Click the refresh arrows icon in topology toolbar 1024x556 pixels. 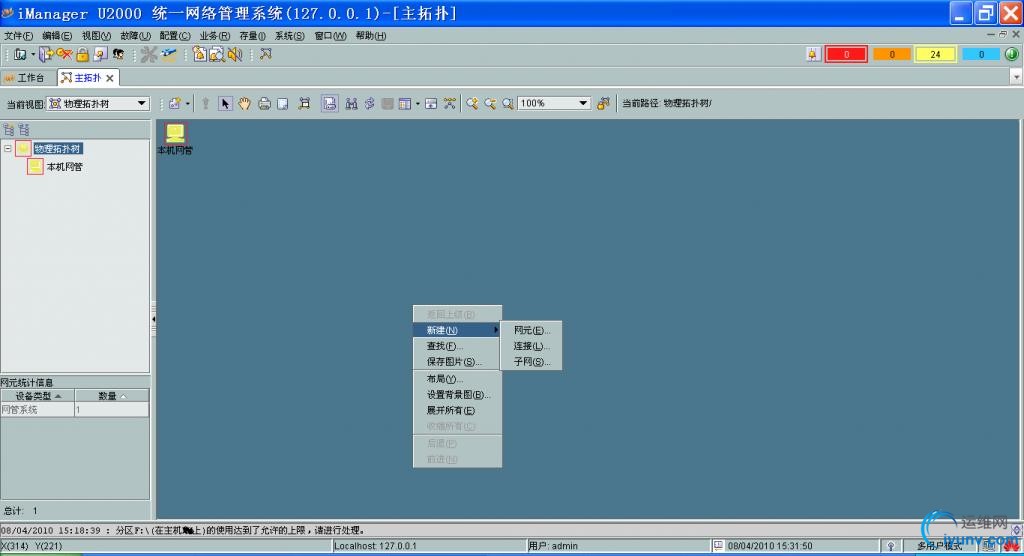click(370, 103)
